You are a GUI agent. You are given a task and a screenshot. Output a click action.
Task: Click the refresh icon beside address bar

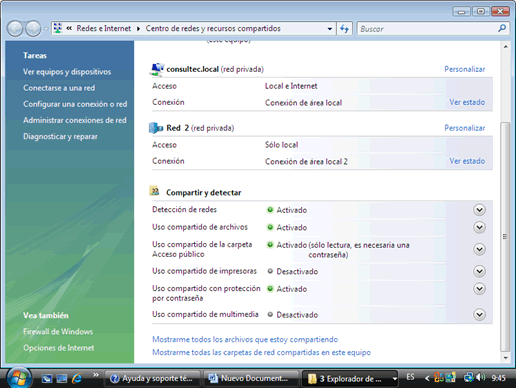(344, 29)
